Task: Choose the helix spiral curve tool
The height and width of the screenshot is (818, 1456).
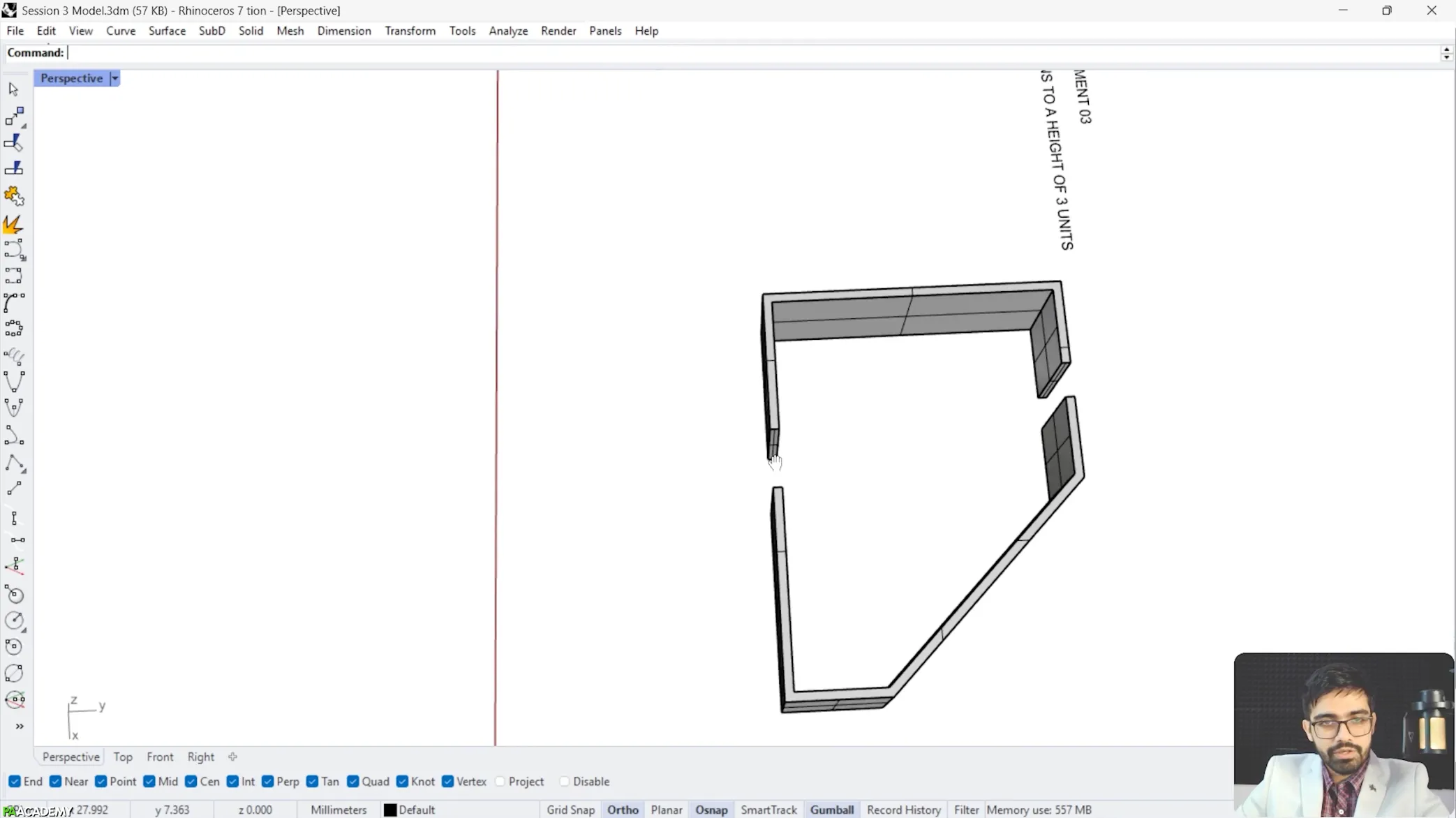Action: pos(14,357)
